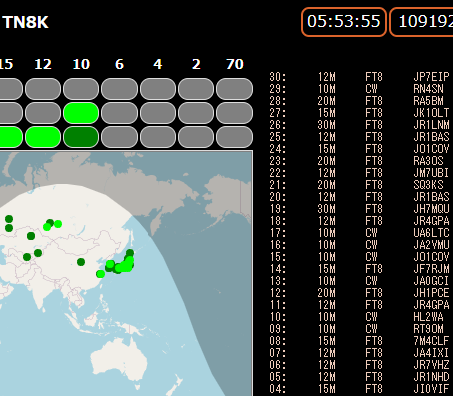Click log entry 05 callsign JR1NHD
The width and height of the screenshot is (453, 396).
[x=431, y=377]
